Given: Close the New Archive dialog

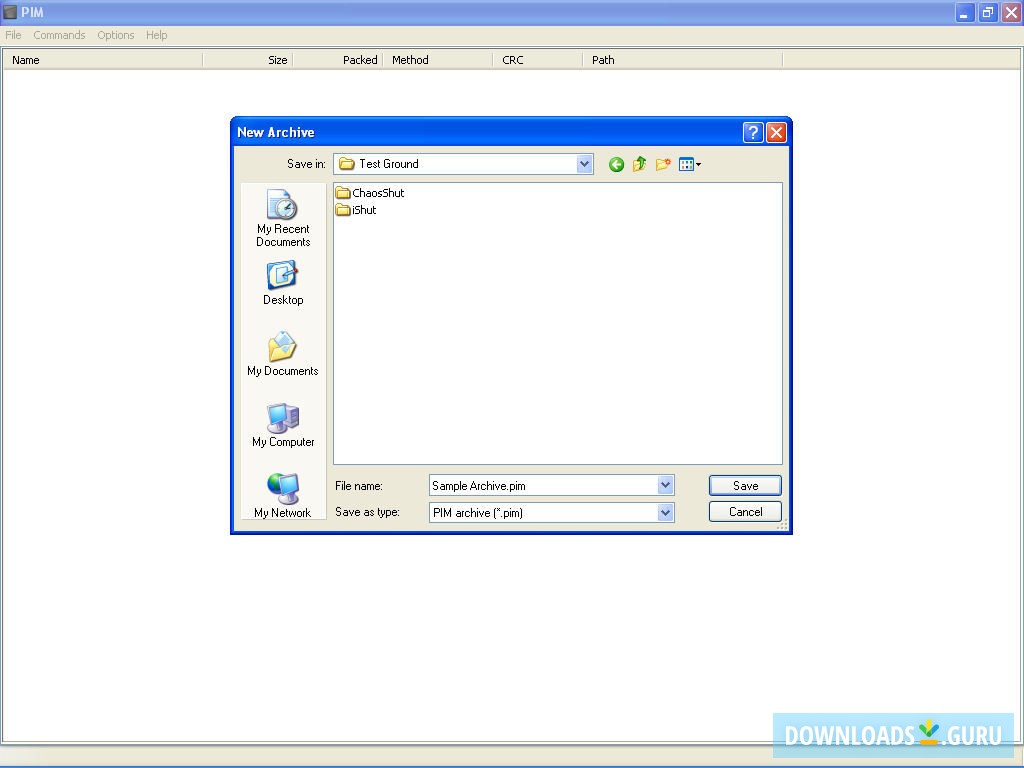Looking at the screenshot, I should point(776,133).
